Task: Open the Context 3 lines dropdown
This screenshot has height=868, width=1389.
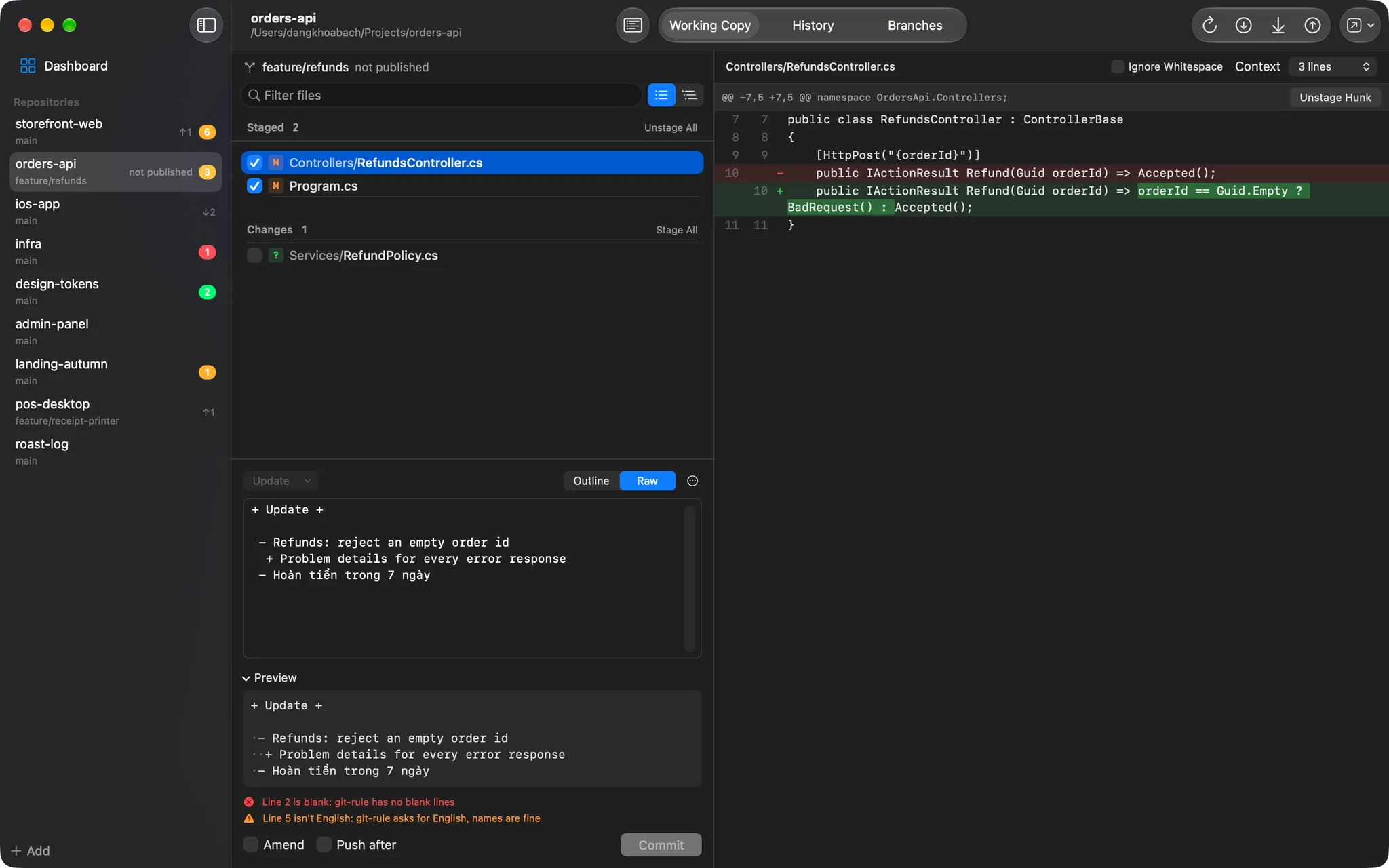Action: tap(1333, 66)
